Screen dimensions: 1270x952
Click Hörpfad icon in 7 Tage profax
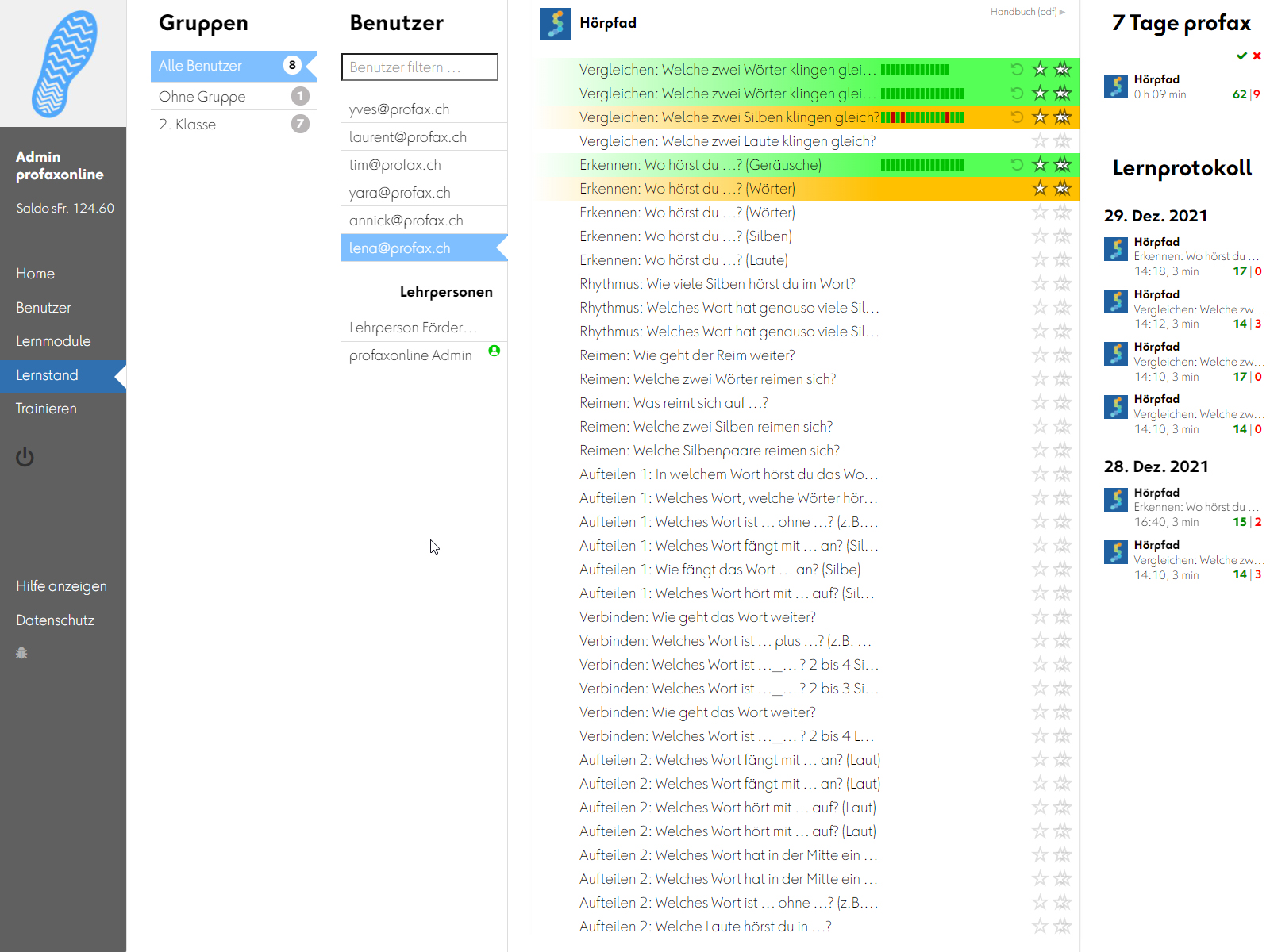point(1116,86)
